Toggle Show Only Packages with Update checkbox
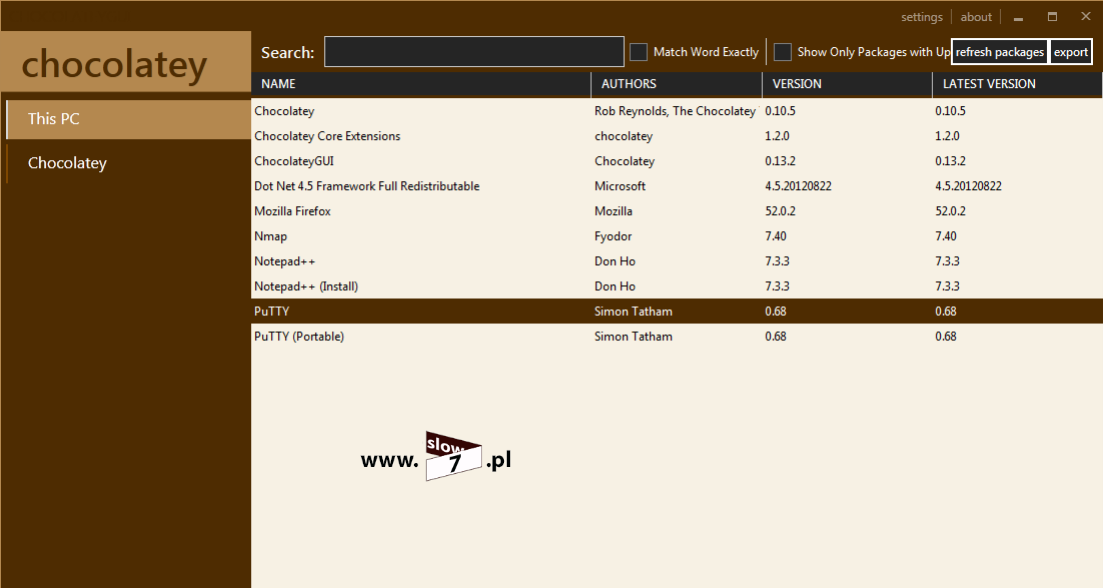Screen dimensions: 1103x588 pos(782,52)
